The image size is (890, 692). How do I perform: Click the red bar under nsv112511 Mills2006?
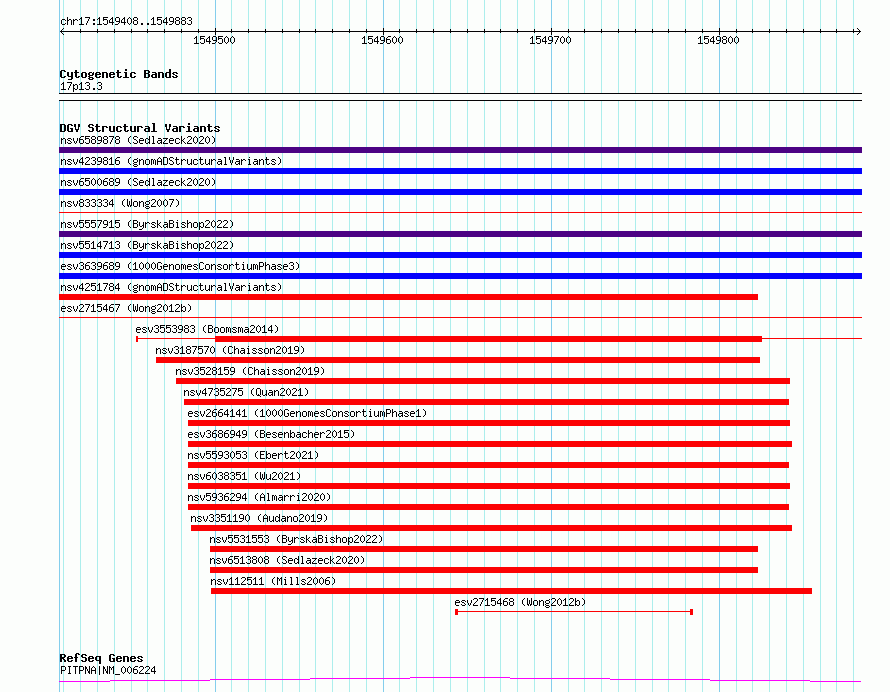511,591
